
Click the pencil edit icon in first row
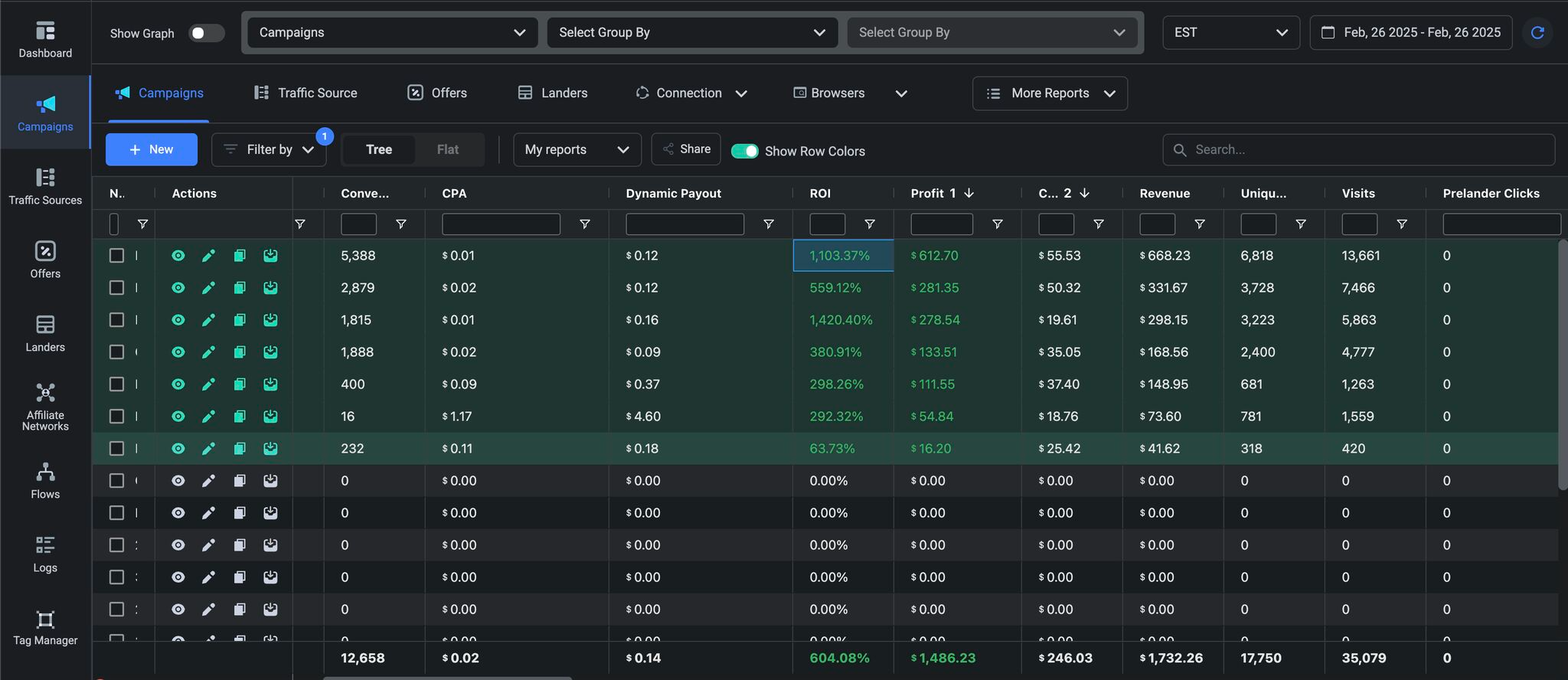click(x=208, y=256)
